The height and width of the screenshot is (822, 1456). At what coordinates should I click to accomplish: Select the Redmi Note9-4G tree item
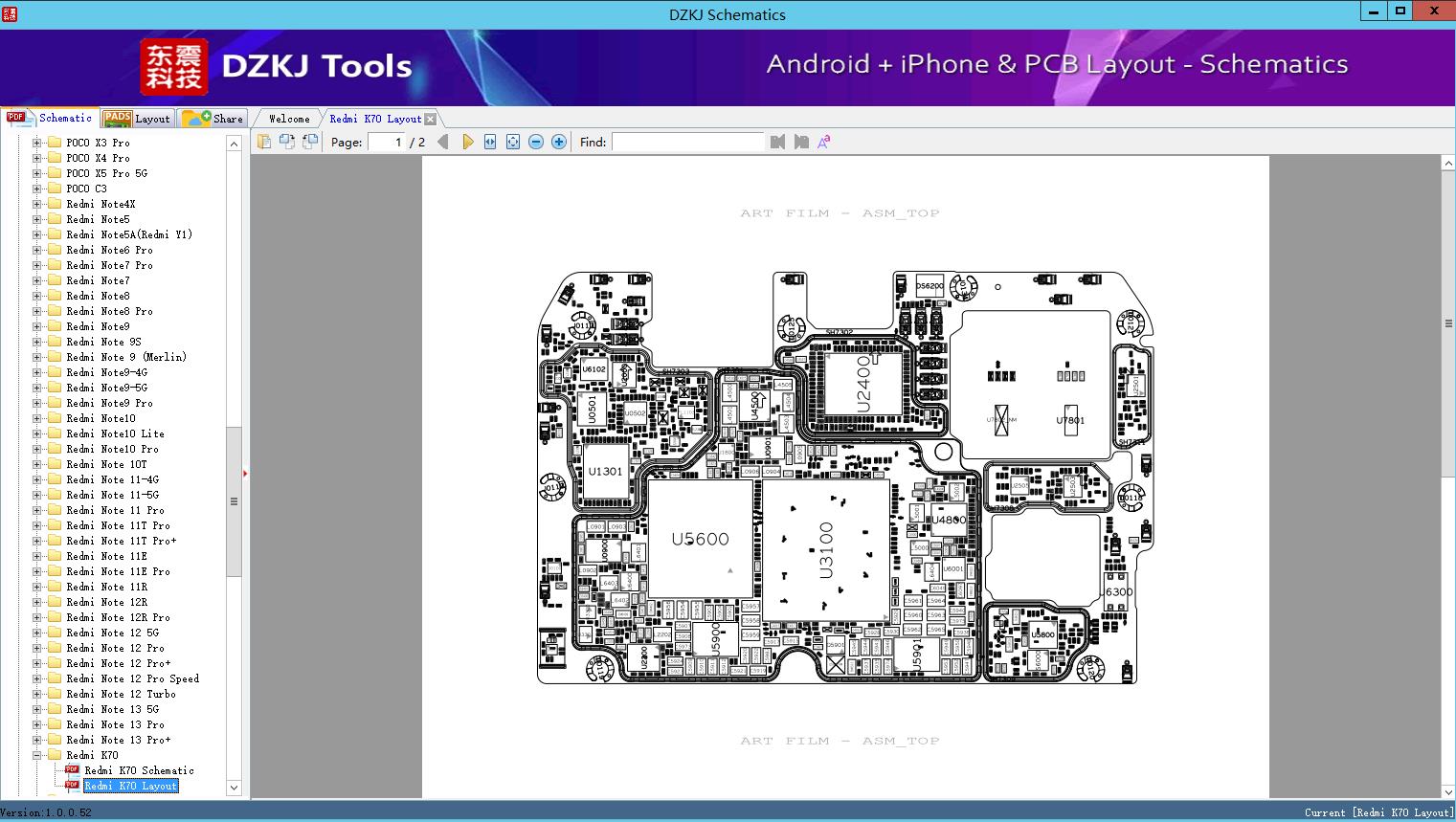click(x=106, y=372)
